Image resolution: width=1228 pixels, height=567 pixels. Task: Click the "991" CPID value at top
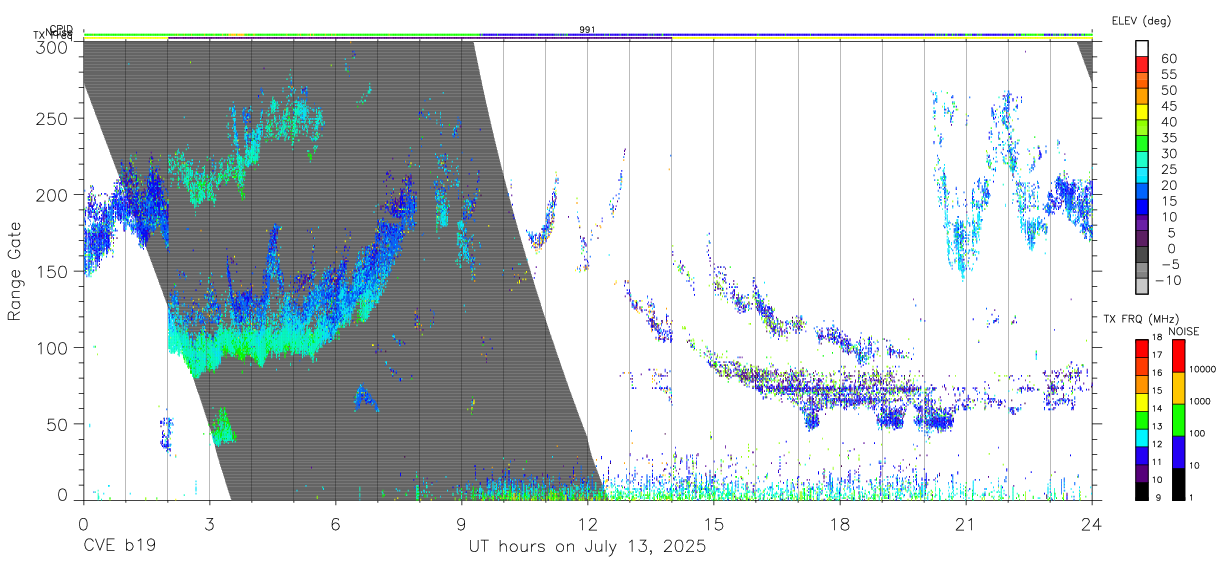587,30
